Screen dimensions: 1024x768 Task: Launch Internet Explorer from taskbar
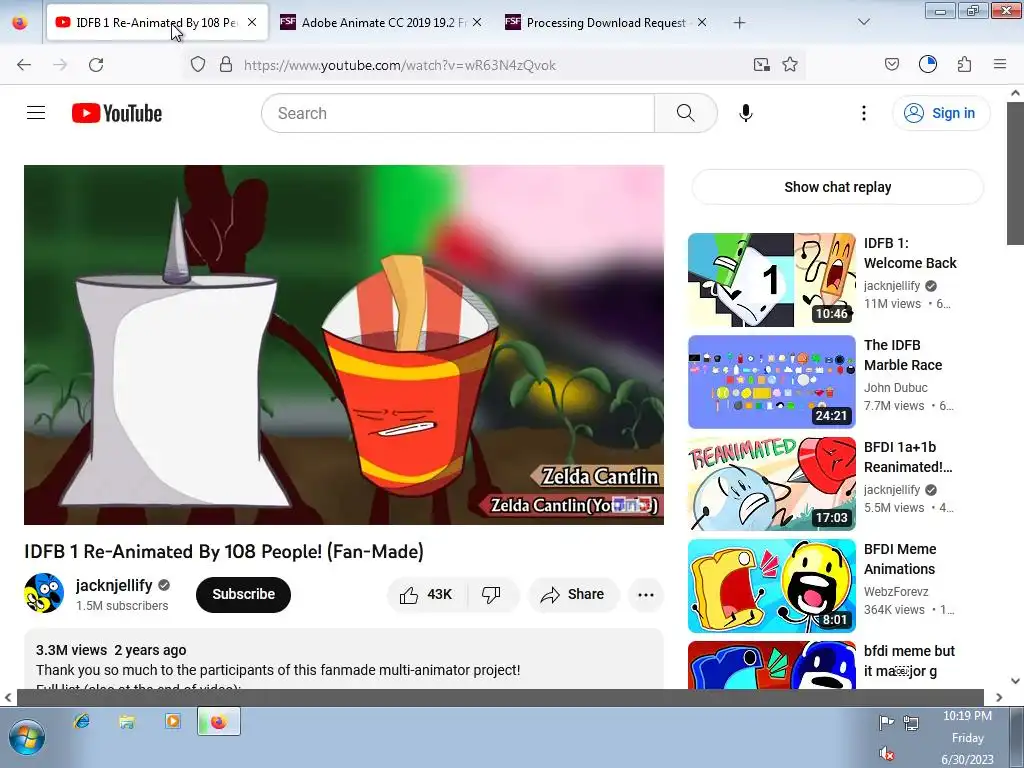point(82,721)
